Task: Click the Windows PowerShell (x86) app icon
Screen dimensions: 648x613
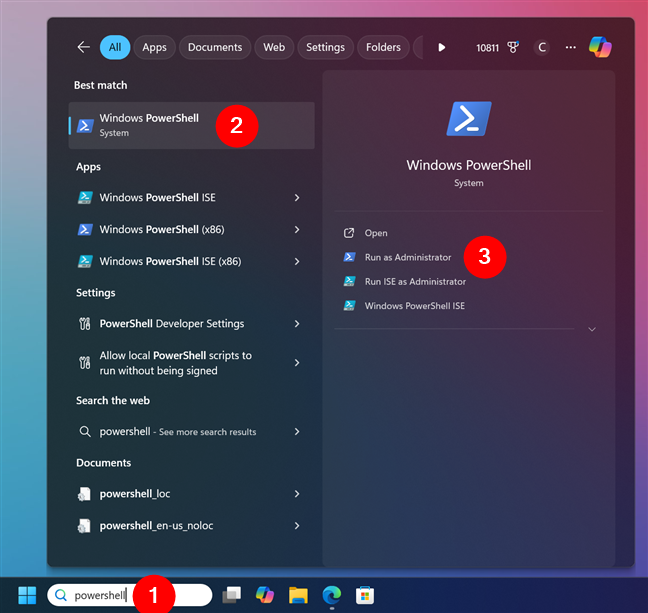Action: [x=85, y=229]
